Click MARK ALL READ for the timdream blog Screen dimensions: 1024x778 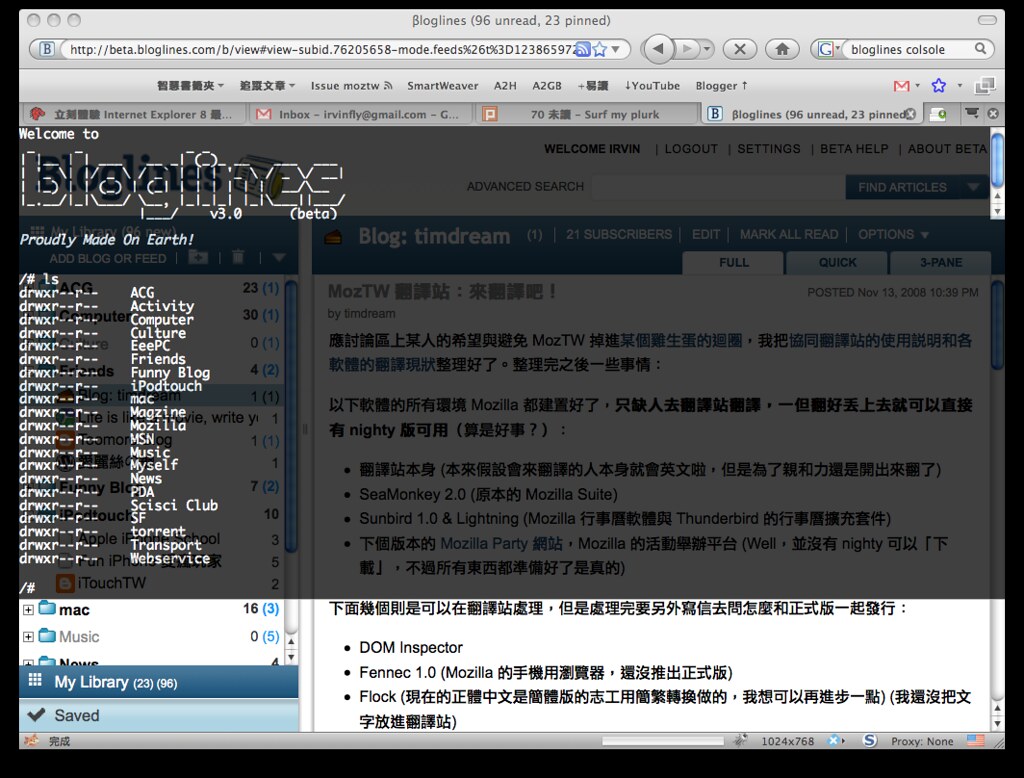point(789,234)
